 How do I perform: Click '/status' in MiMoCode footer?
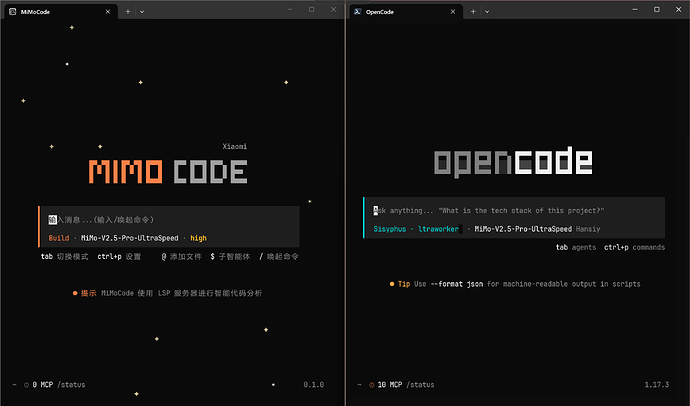tap(71, 384)
